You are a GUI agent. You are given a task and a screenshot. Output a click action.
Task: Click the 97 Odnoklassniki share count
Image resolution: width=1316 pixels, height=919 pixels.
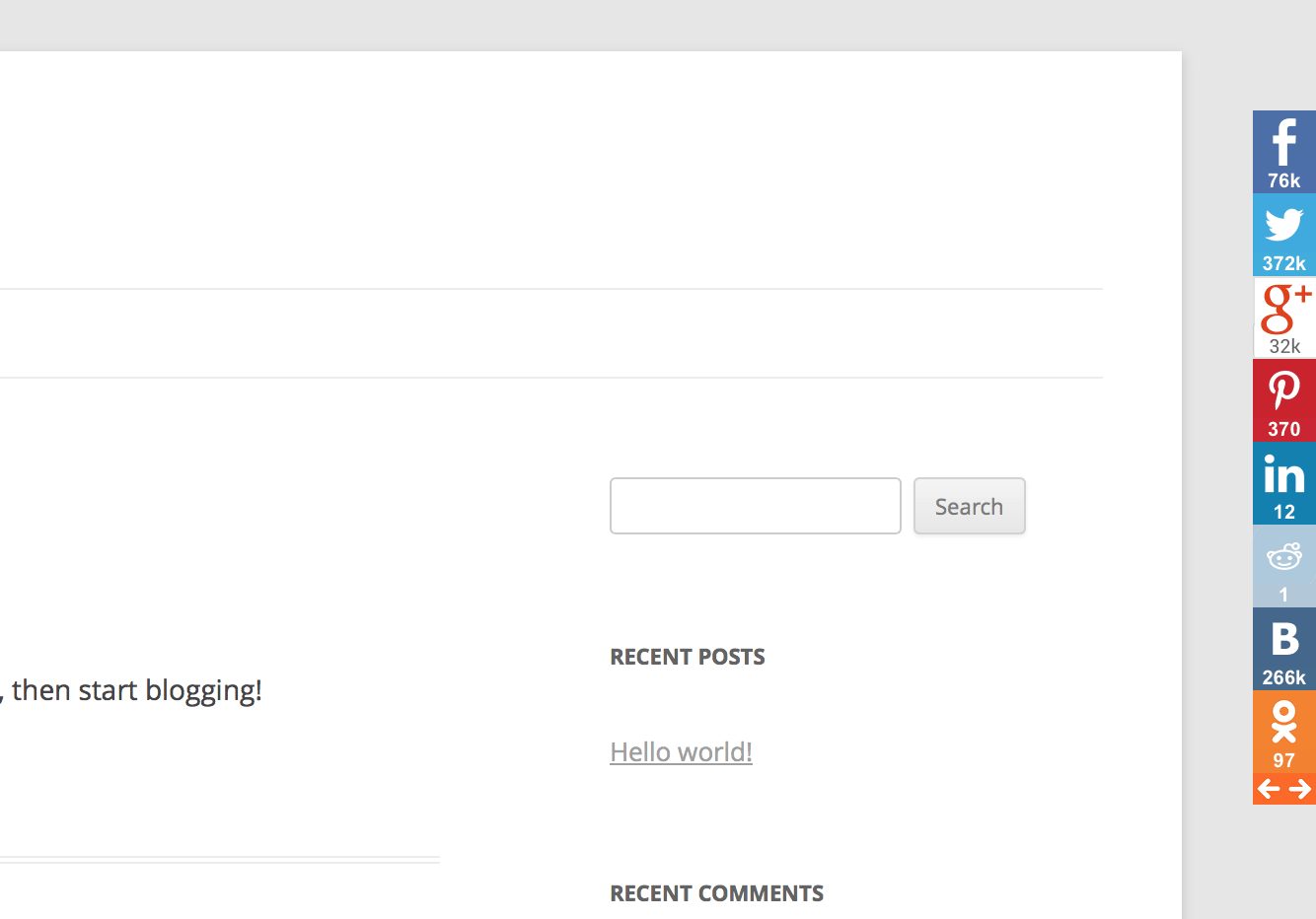[1283, 760]
